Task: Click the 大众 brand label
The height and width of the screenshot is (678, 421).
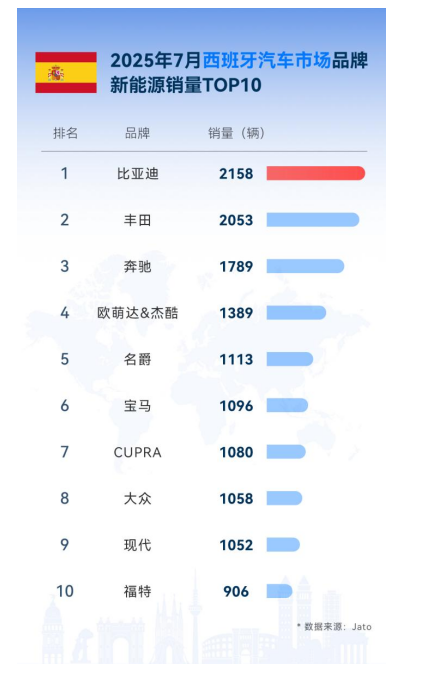Action: click(137, 499)
